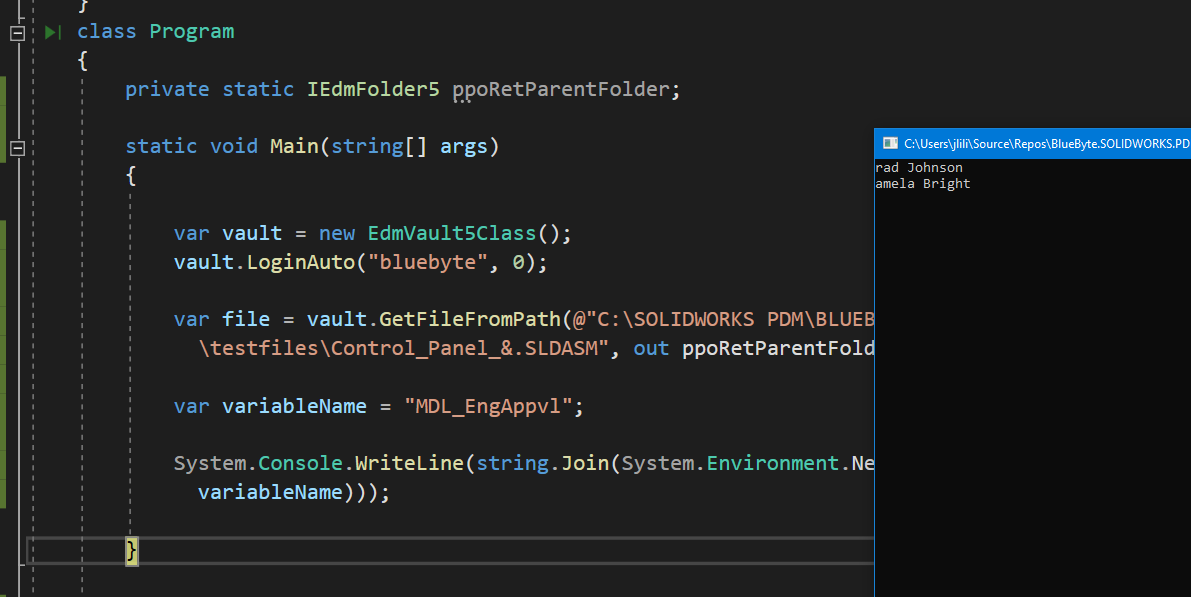Click the green run-to-click glyph beside class
Screen dimensions: 1191x597
coord(52,32)
